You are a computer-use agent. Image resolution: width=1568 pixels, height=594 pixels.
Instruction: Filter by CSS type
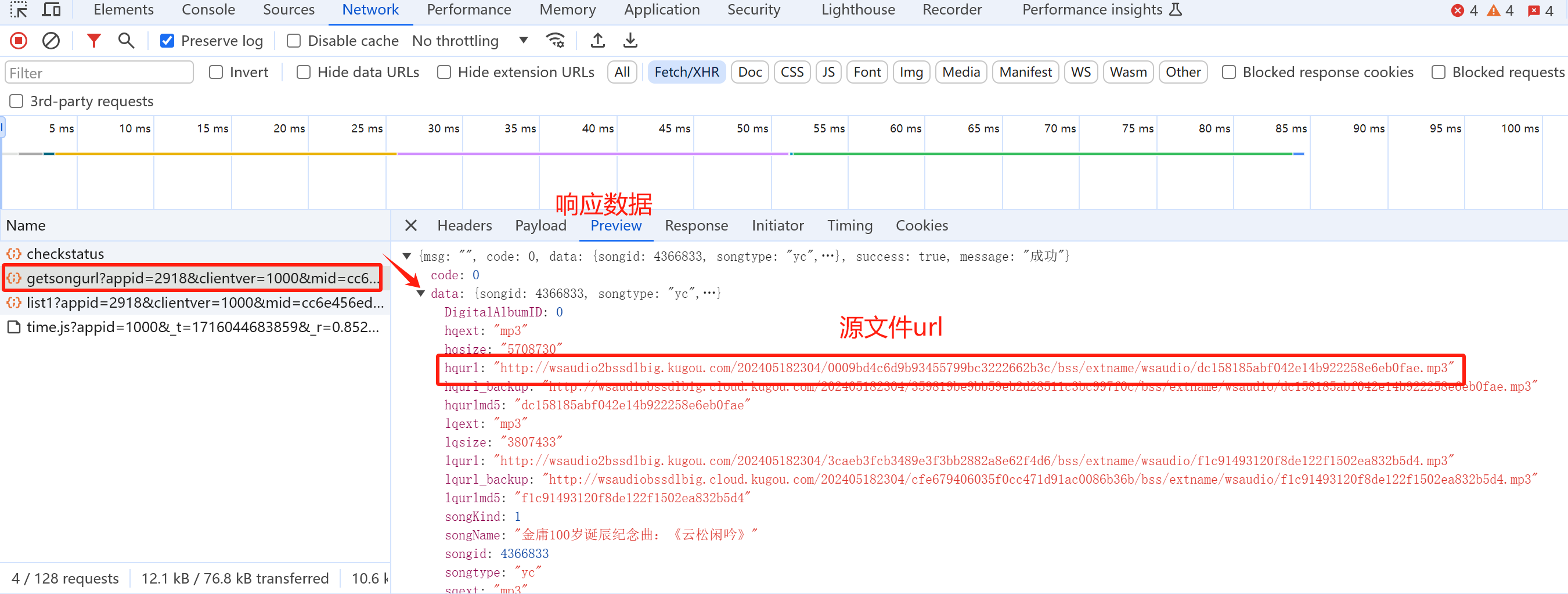coord(792,73)
